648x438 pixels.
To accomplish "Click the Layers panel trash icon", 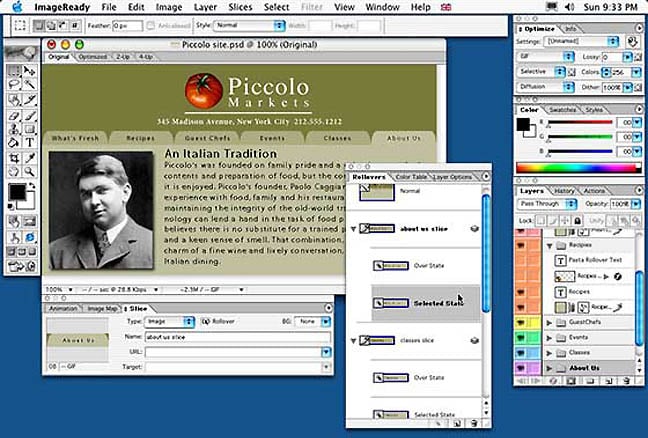I will pyautogui.click(x=627, y=381).
